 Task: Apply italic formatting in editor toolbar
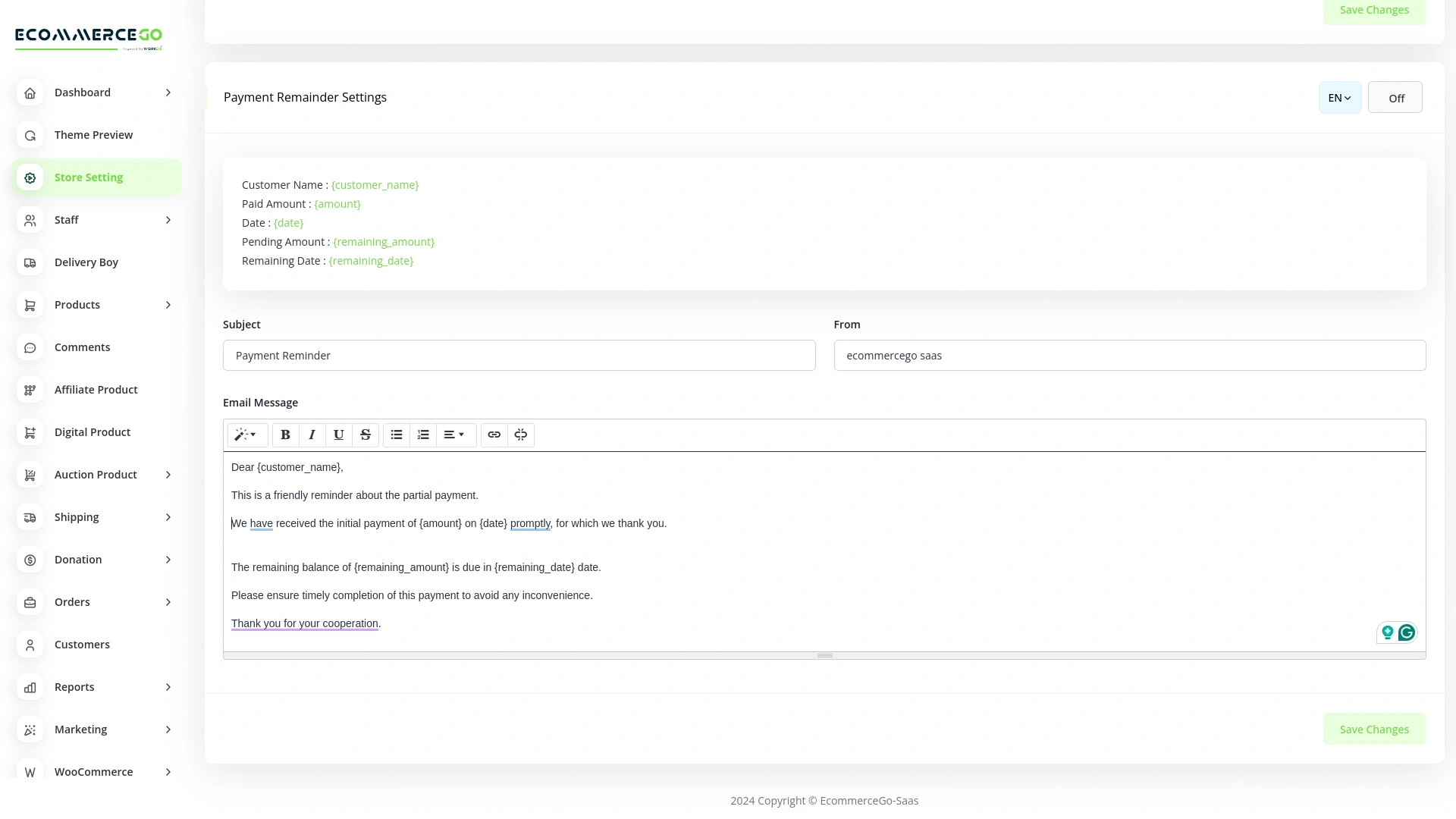312,435
